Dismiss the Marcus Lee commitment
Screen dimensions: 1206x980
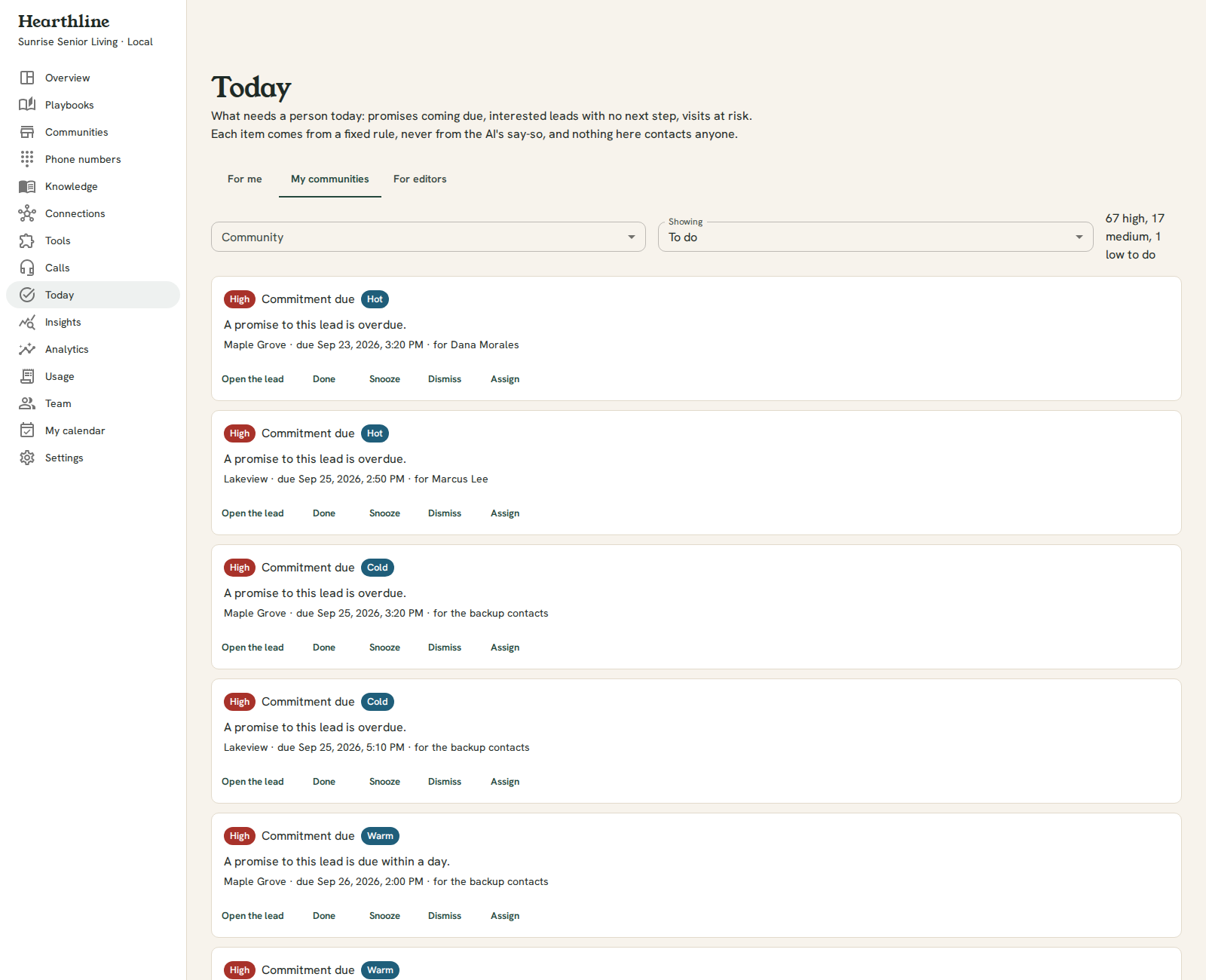445,513
